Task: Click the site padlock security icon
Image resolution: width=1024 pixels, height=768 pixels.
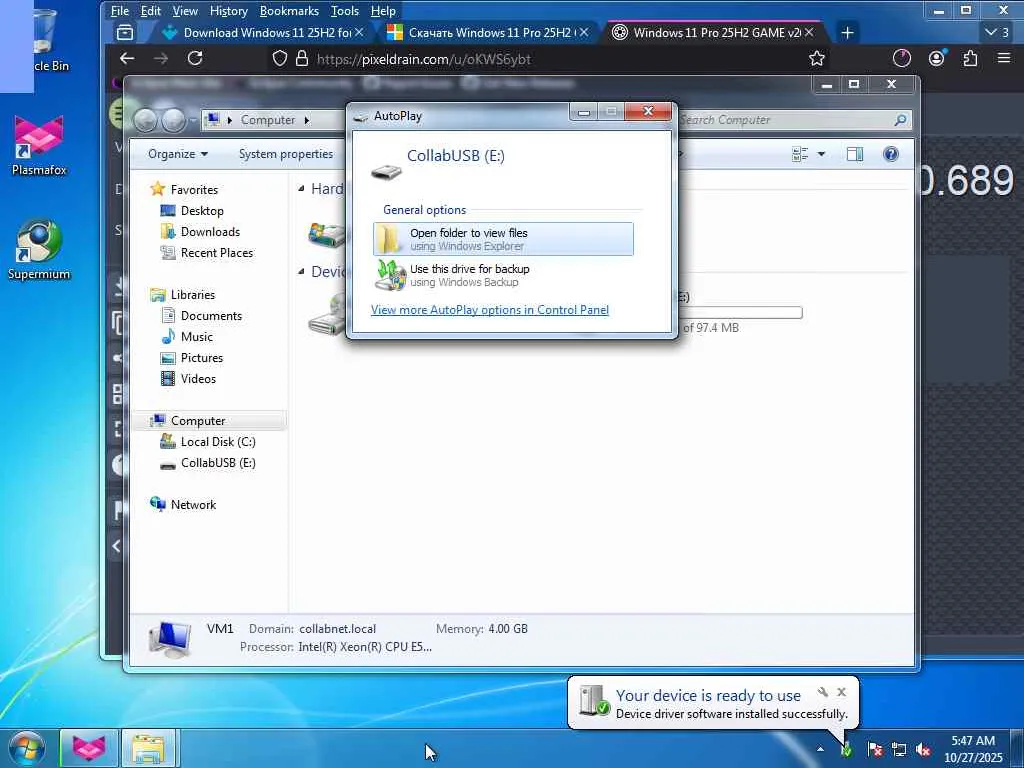Action: pos(302,59)
